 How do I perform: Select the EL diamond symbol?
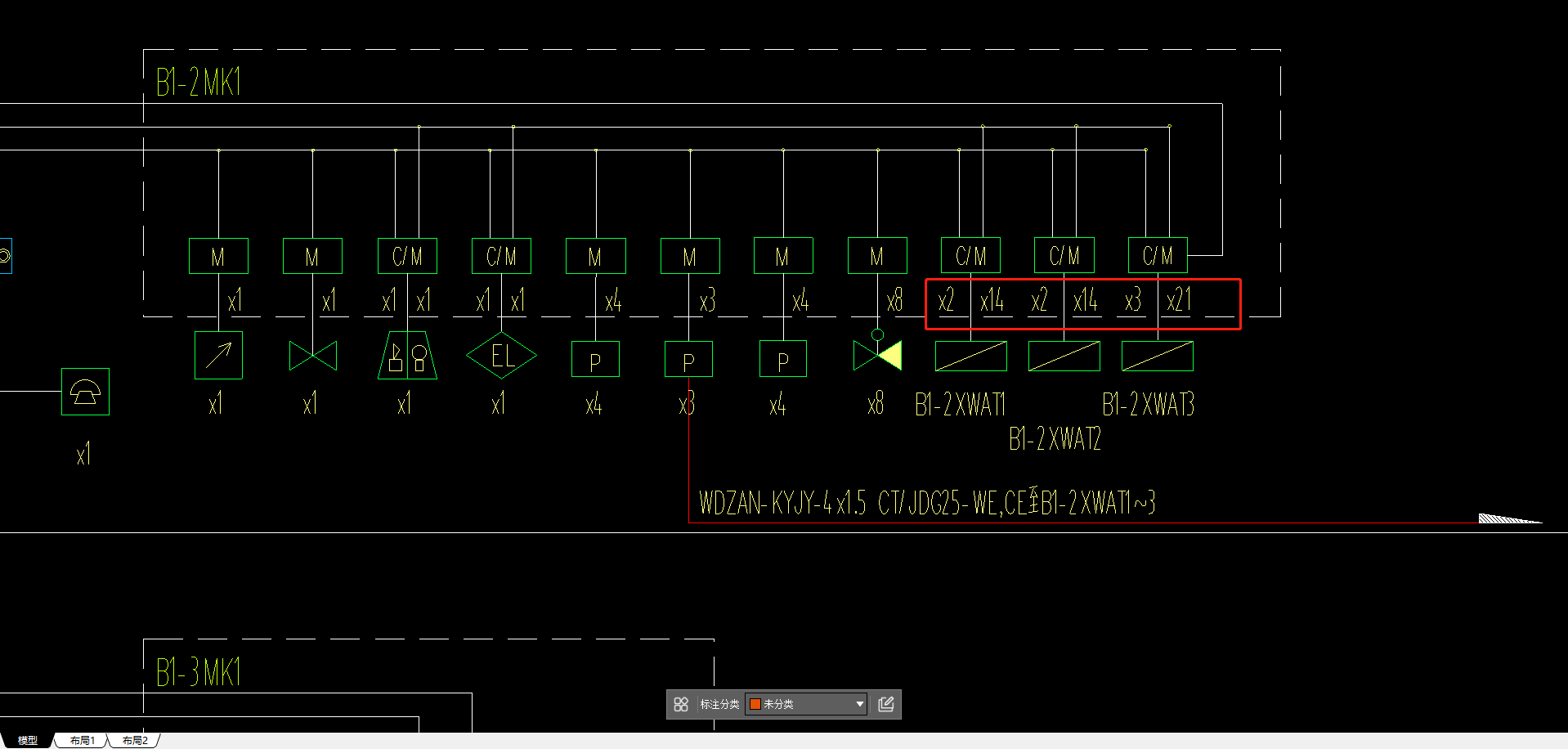501,356
